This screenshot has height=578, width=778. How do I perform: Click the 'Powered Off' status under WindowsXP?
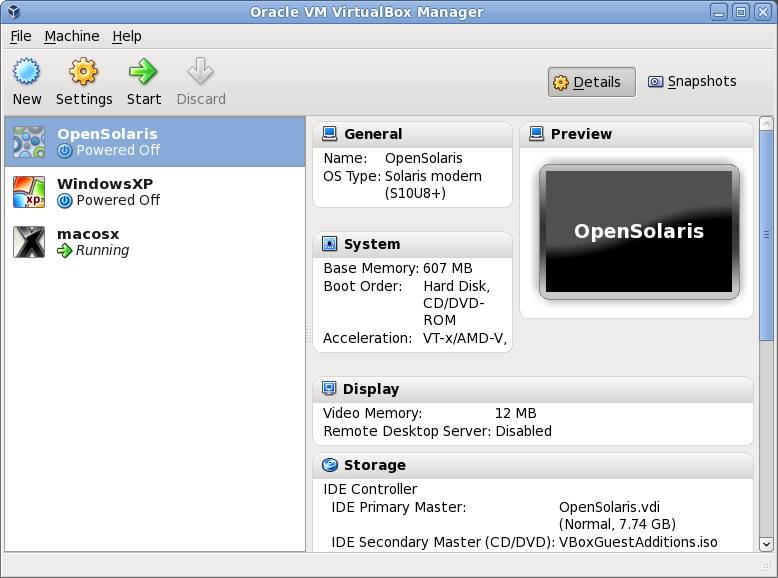[118, 200]
